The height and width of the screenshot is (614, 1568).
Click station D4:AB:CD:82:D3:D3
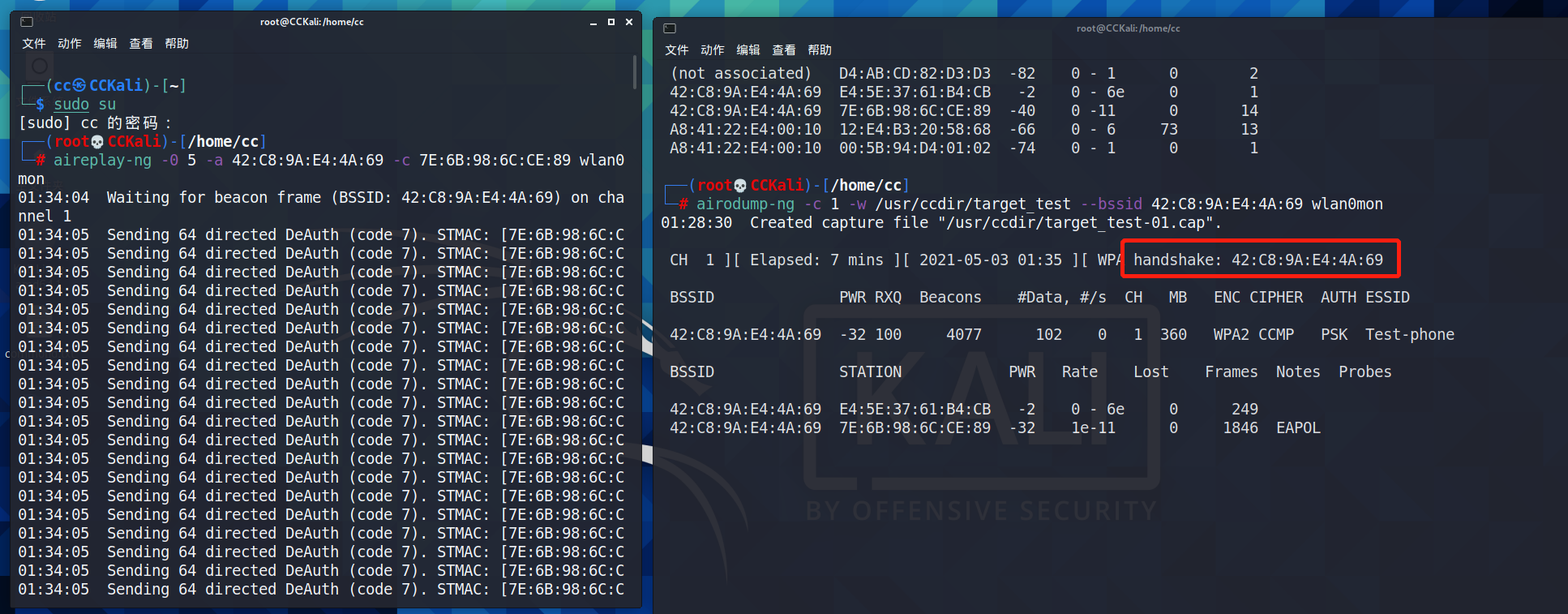pyautogui.click(x=915, y=73)
